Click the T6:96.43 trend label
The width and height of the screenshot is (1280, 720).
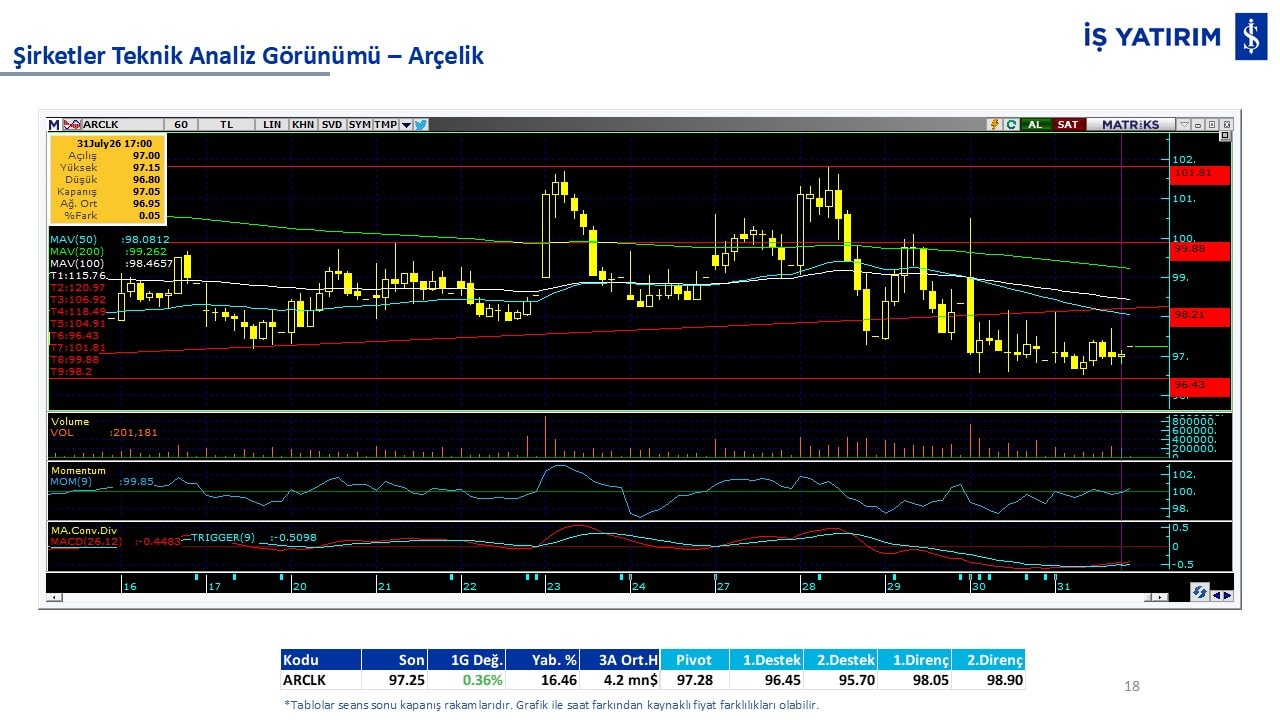point(75,336)
